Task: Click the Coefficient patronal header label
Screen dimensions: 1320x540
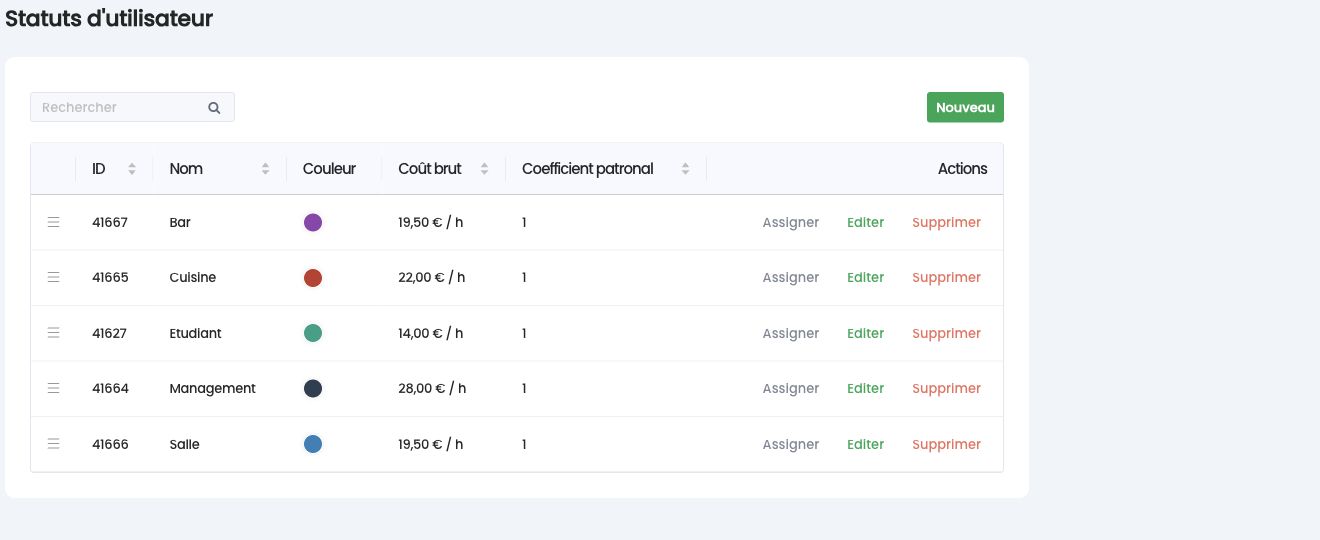Action: click(588, 169)
